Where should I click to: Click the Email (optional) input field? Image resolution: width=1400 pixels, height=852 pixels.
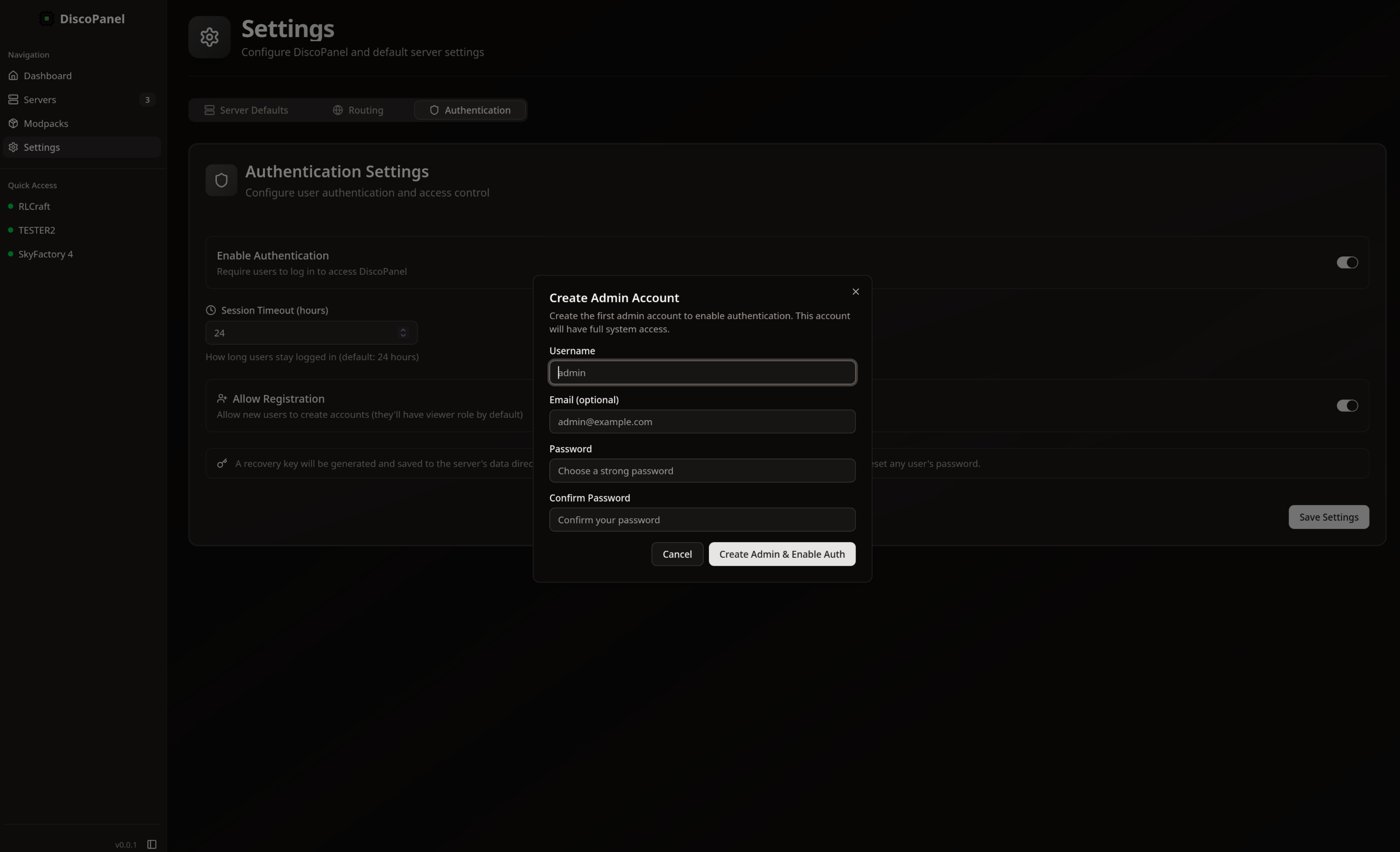[x=702, y=421]
